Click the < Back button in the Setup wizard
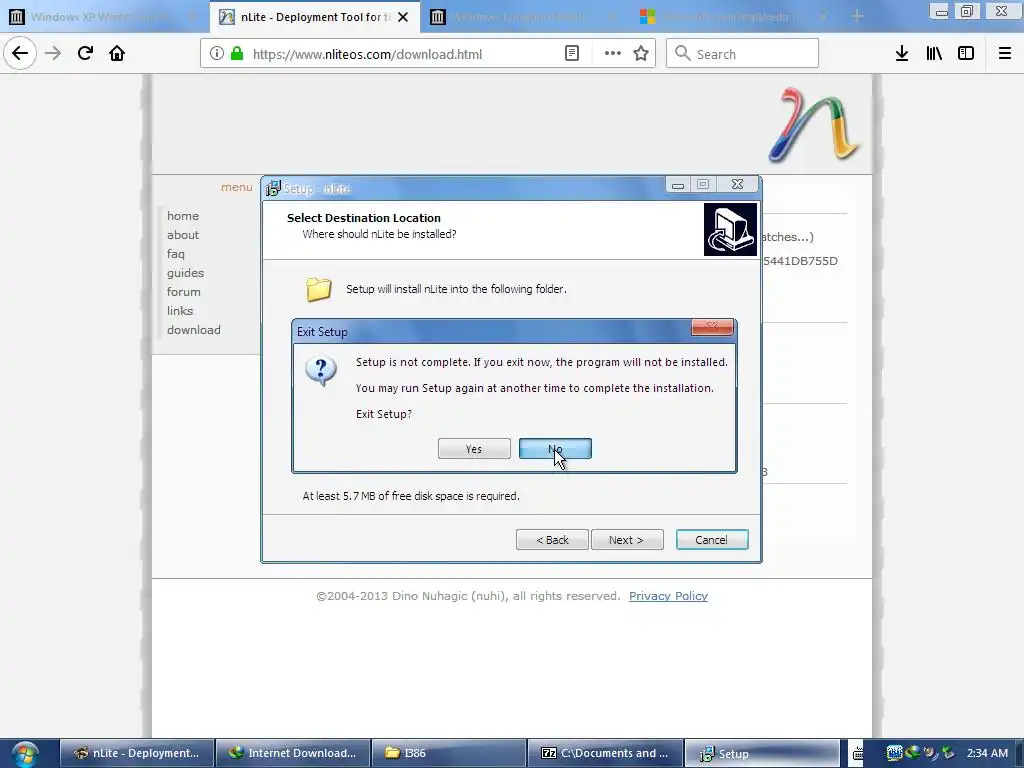Image resolution: width=1024 pixels, height=768 pixels. [x=552, y=539]
